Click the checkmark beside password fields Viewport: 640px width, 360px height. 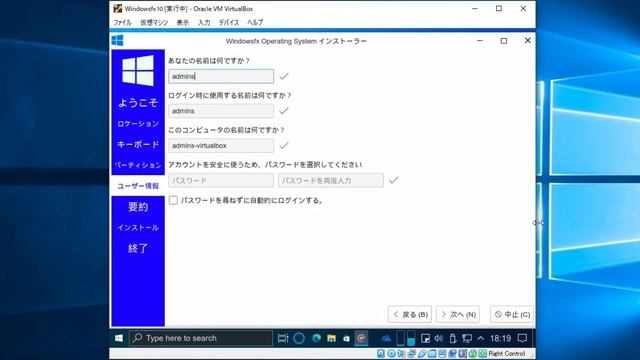tap(393, 180)
